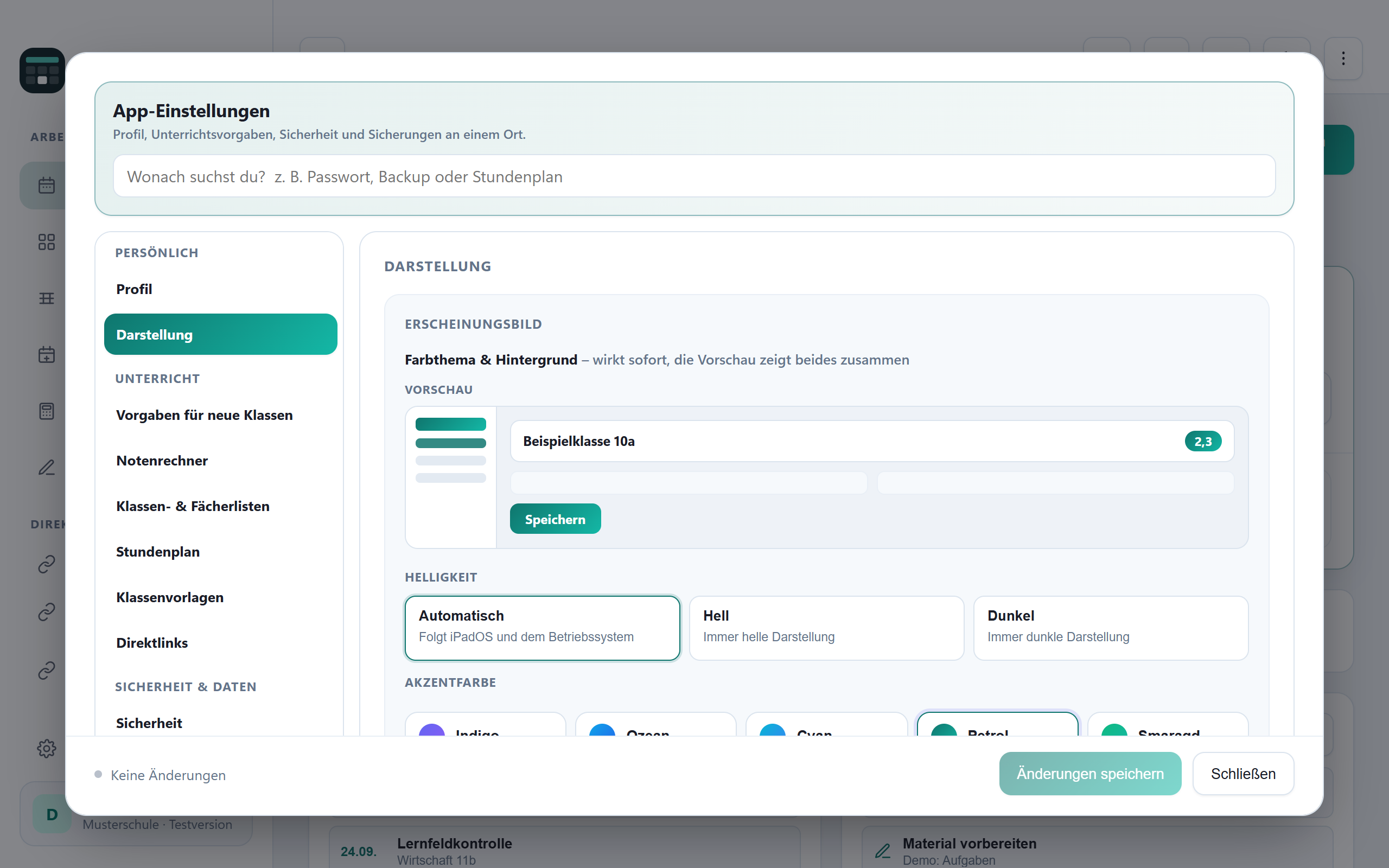
Task: Click Änderungen speichern button
Action: [1090, 773]
